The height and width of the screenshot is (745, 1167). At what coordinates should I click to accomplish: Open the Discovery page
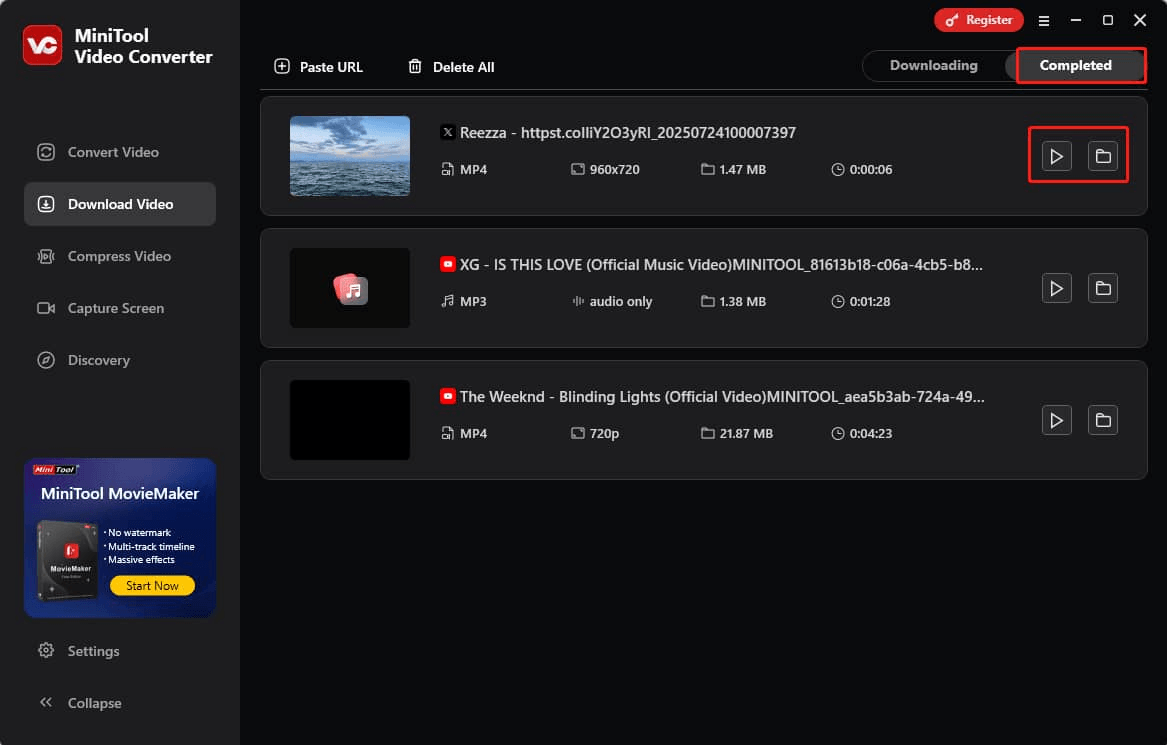click(120, 360)
